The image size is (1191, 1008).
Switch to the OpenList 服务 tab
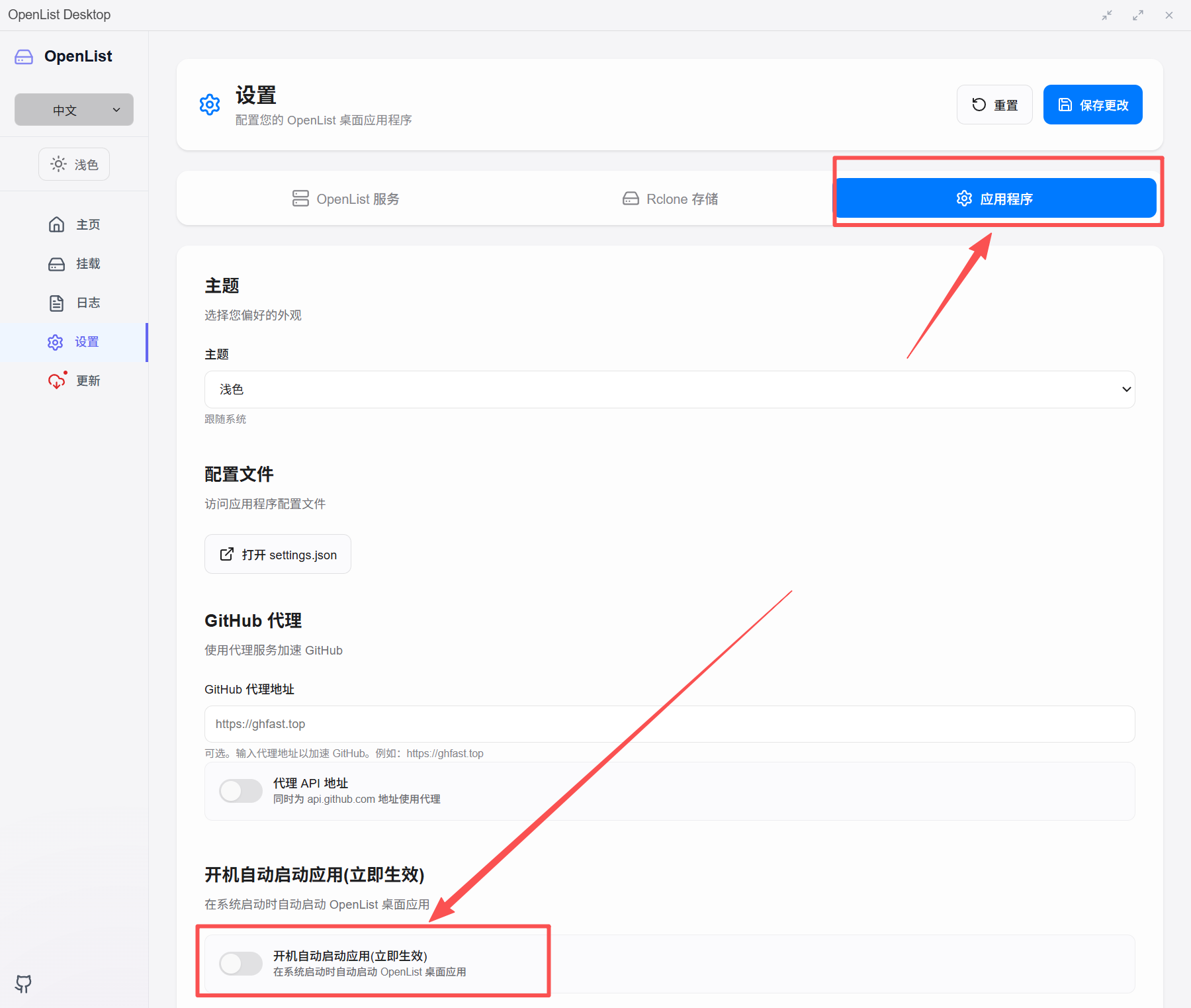[x=345, y=199]
